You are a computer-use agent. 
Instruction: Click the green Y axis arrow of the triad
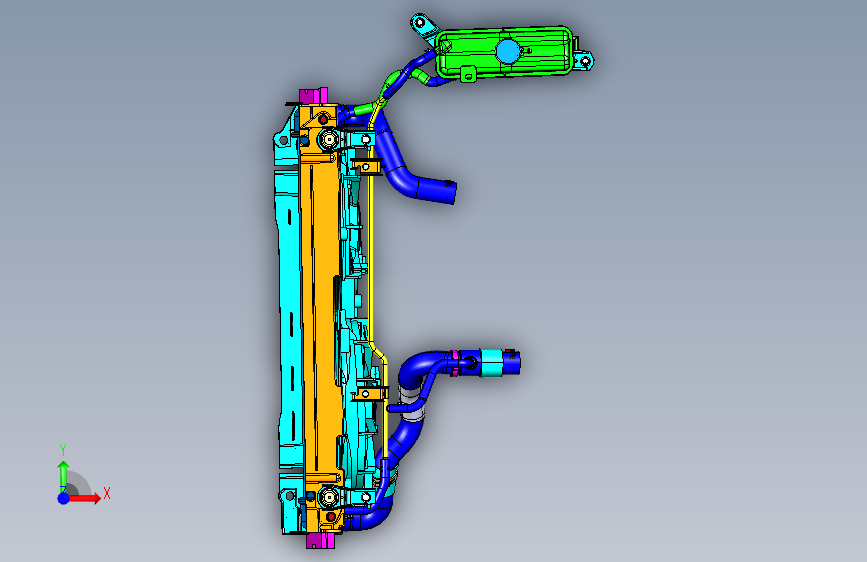pyautogui.click(x=64, y=476)
